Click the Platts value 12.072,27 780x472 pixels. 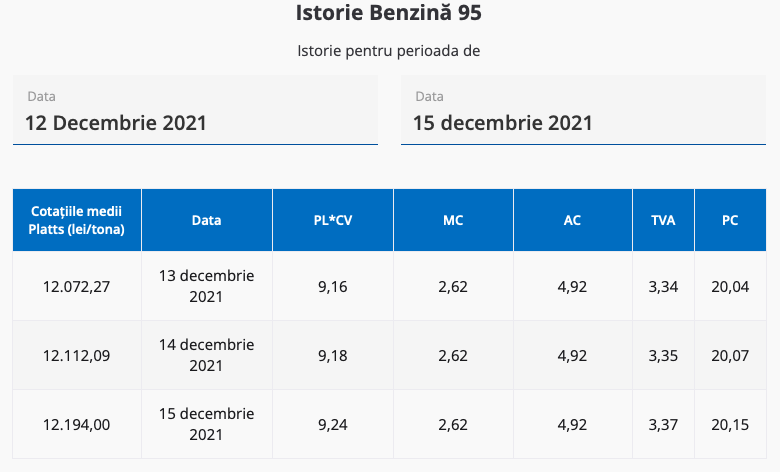click(77, 286)
